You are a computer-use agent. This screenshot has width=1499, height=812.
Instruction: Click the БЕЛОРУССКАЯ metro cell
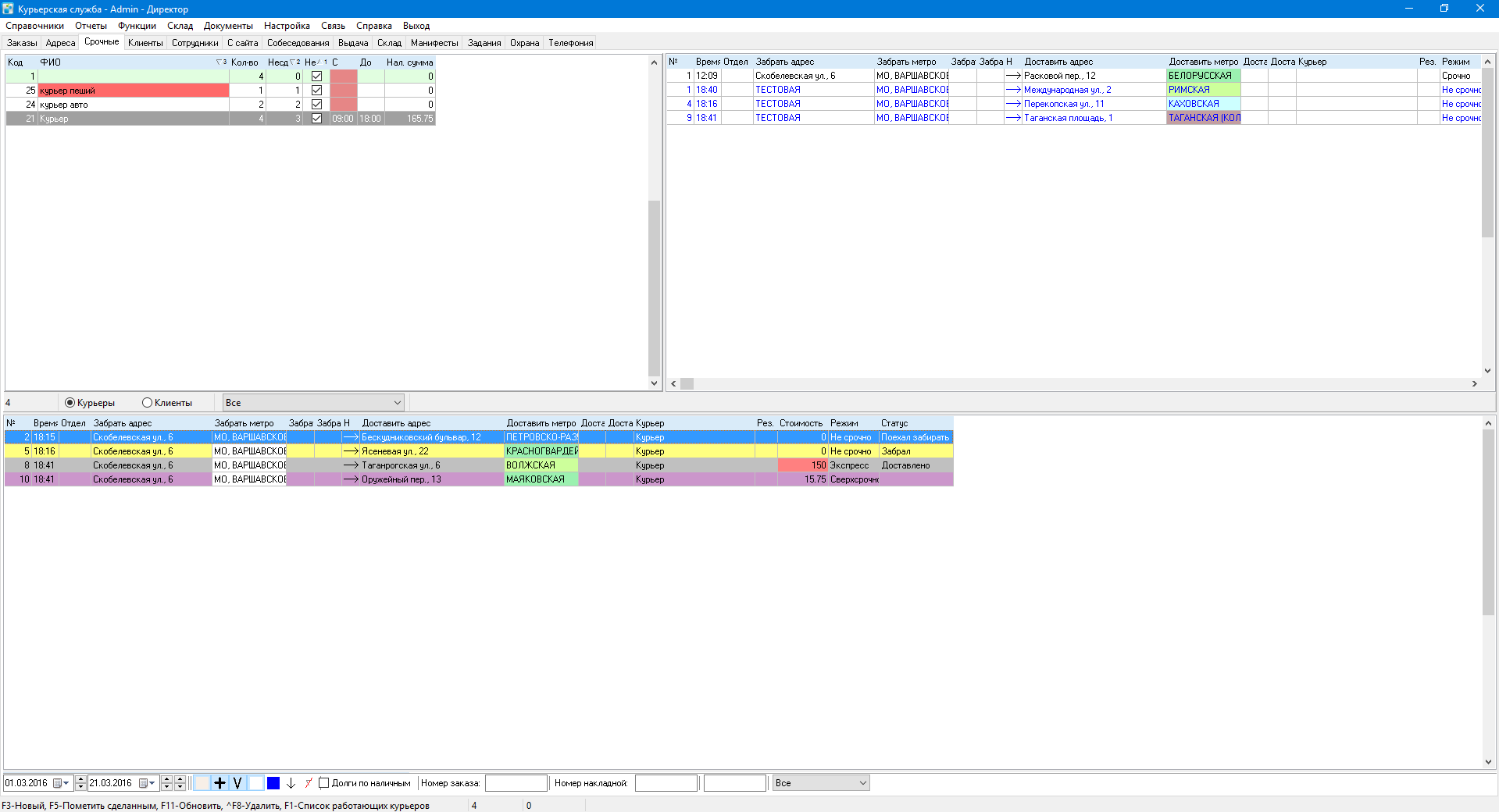pos(1204,76)
